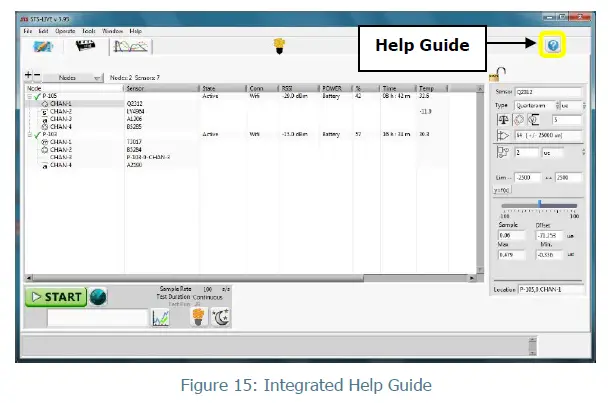Image resolution: width=608 pixels, height=403 pixels.
Task: Click the moon and stars sleep icon
Action: (x=221, y=317)
